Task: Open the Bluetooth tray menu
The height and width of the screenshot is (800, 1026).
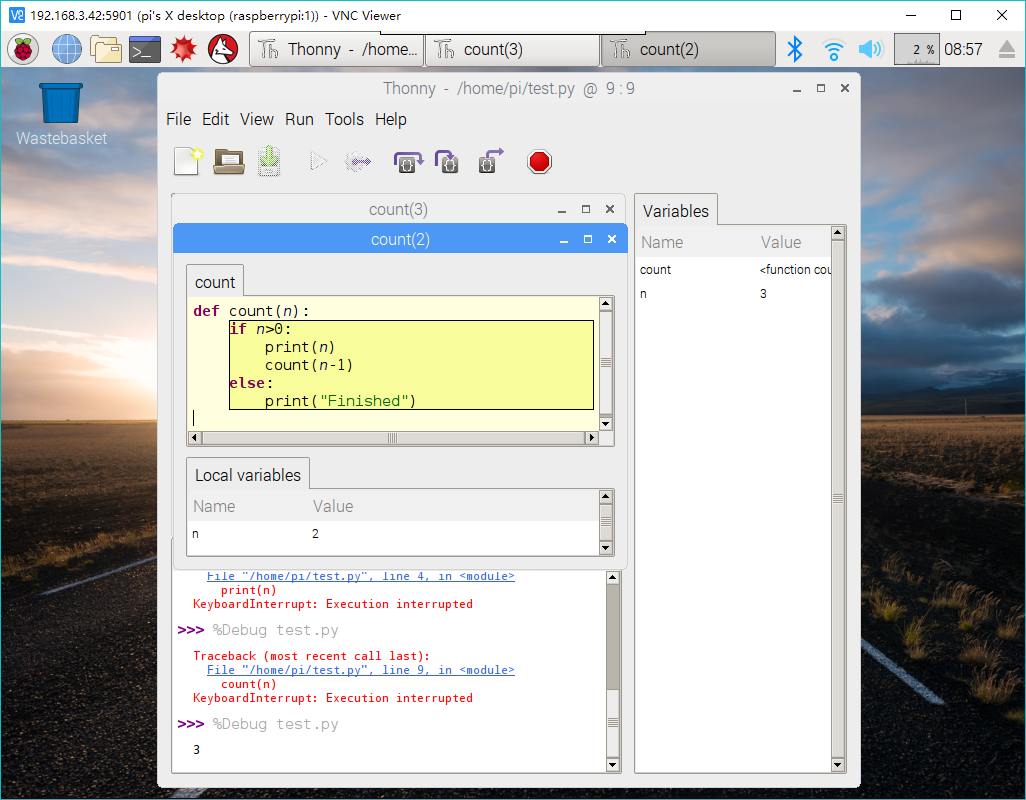Action: click(x=795, y=49)
